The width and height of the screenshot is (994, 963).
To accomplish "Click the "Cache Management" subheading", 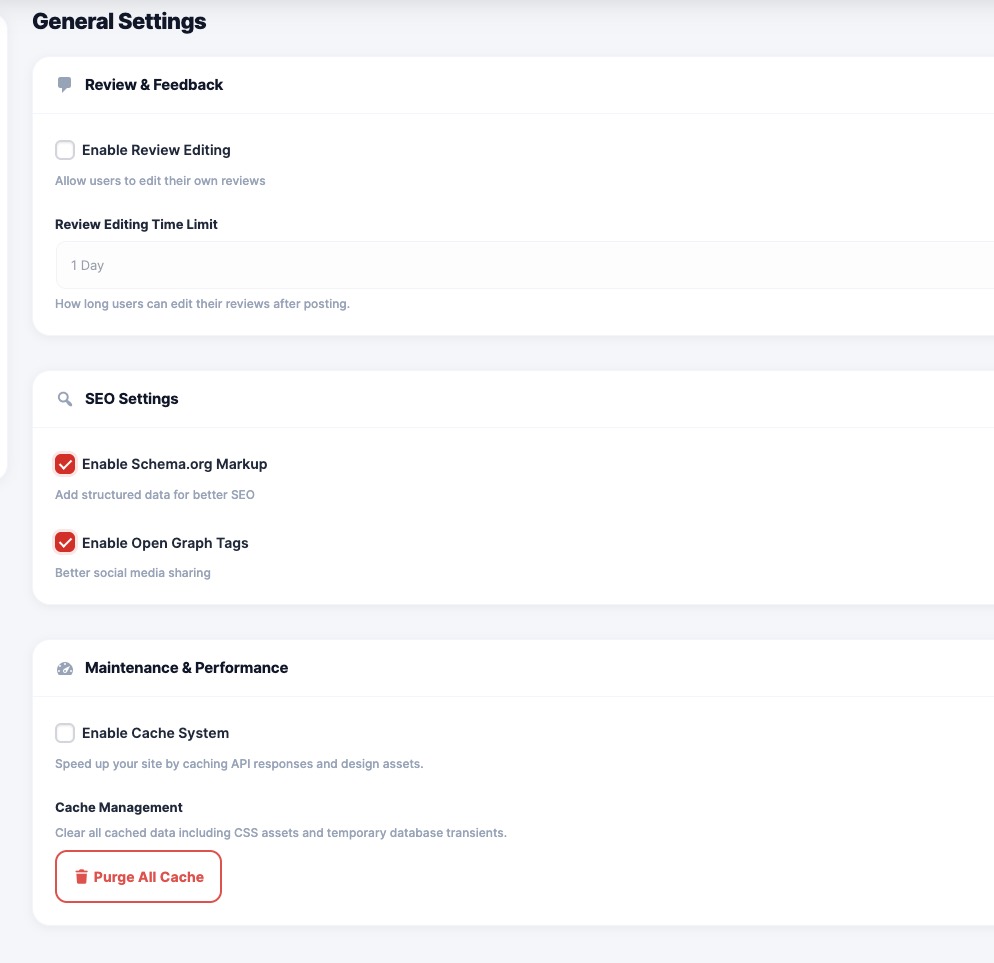I will pyautogui.click(x=119, y=807).
